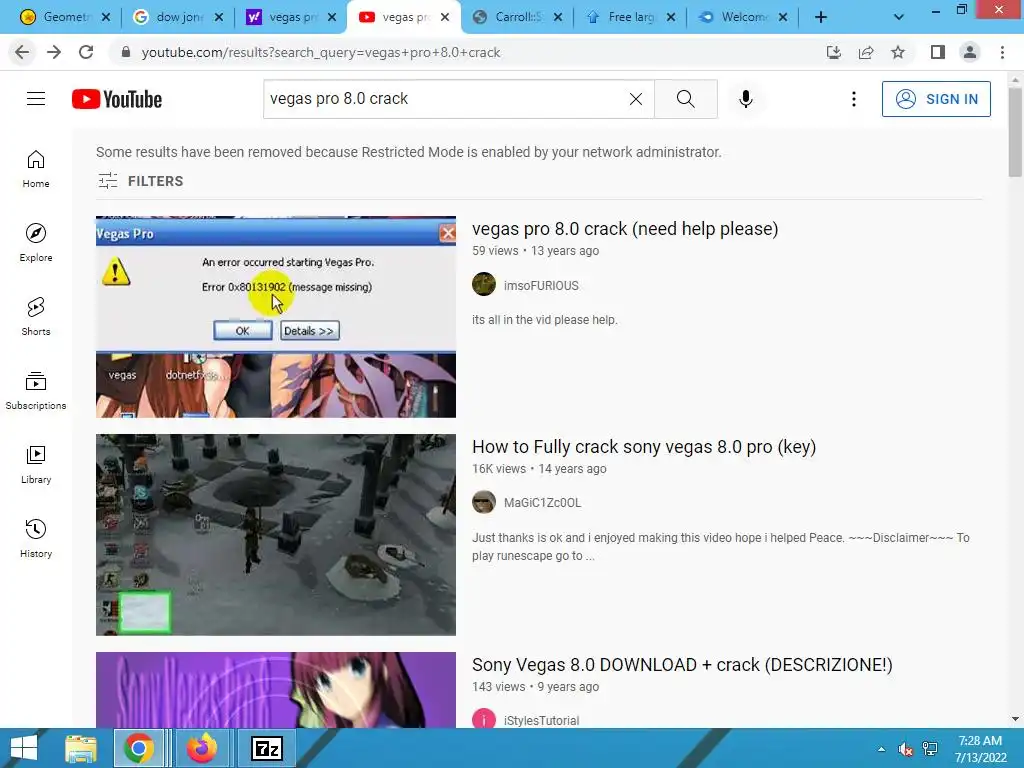Open YouTube settings three-dot menu

[x=854, y=99]
